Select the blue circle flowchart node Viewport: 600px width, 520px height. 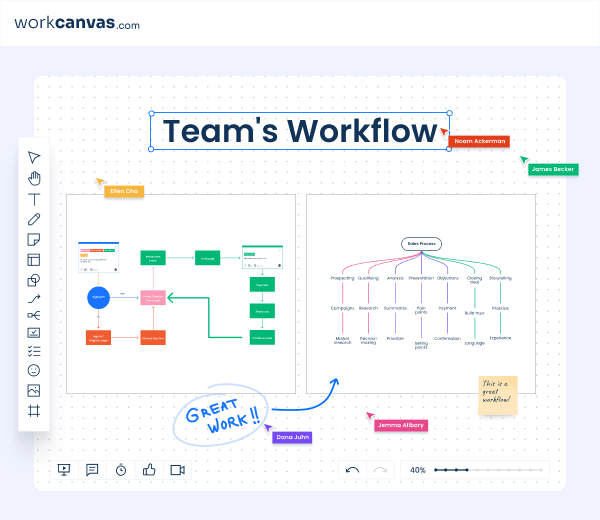98,297
